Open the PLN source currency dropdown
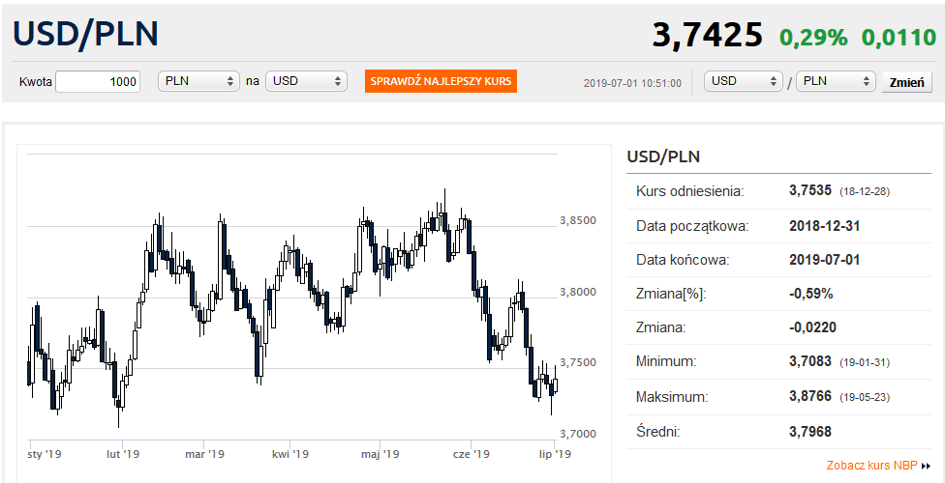This screenshot has width=945, height=483. click(198, 81)
